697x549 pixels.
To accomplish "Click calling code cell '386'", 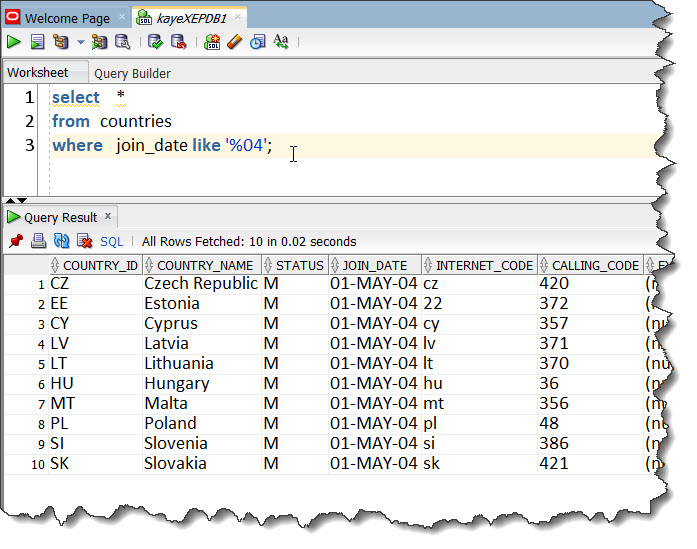I will click(x=590, y=444).
